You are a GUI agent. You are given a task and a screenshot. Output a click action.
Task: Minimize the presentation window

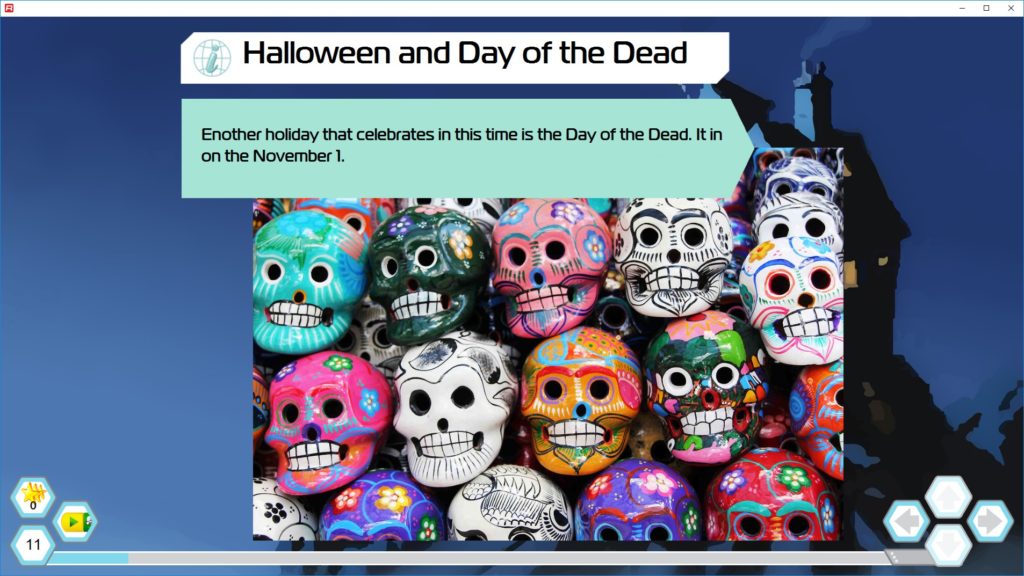pyautogui.click(x=962, y=8)
